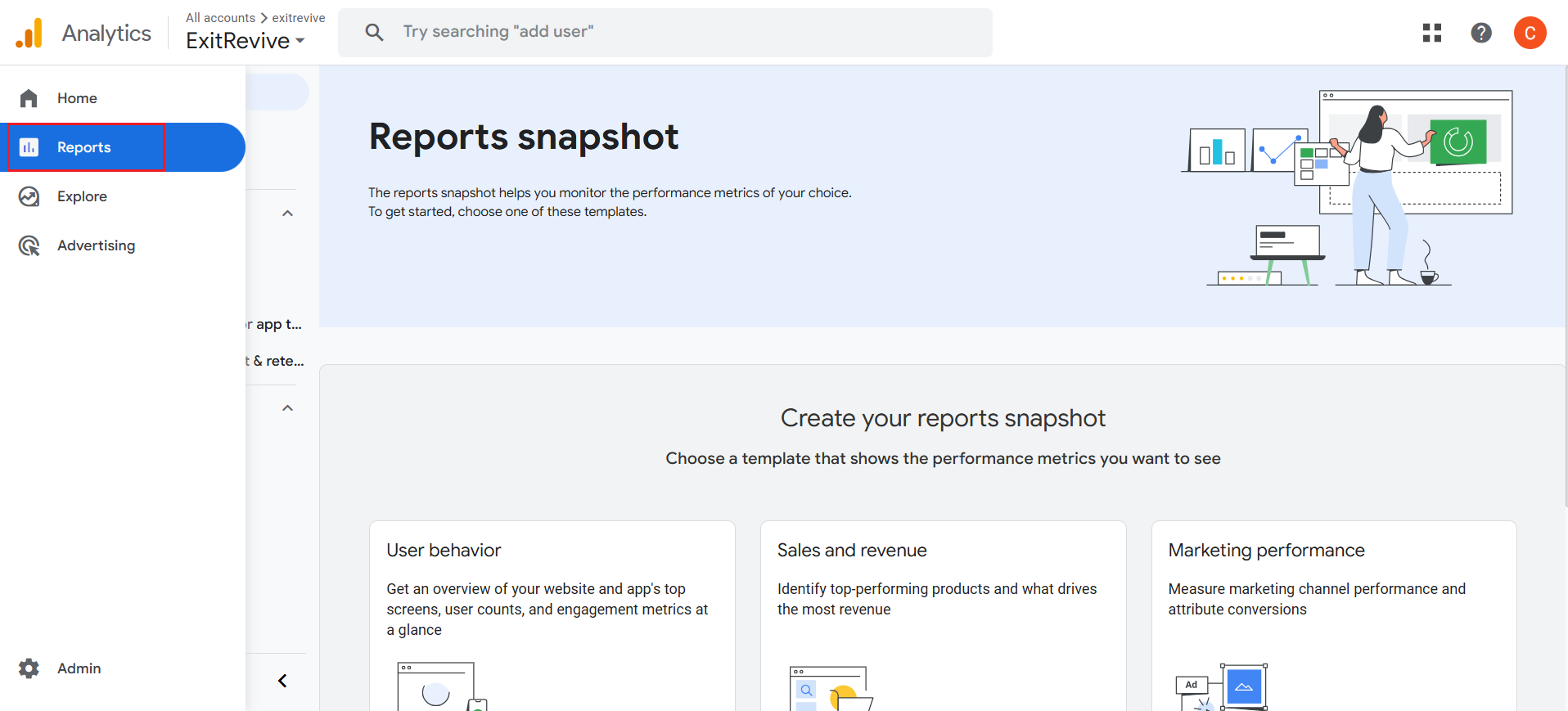
Task: Select the Explore menu item
Action: pyautogui.click(x=82, y=196)
